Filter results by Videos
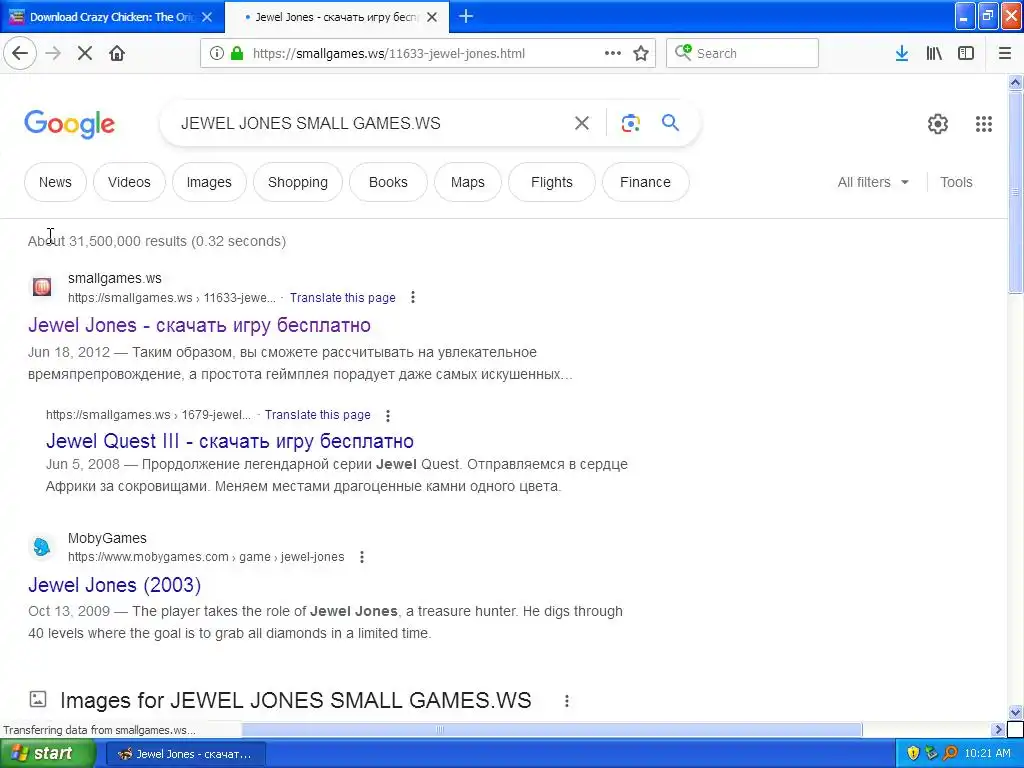The image size is (1024, 768). [x=129, y=182]
